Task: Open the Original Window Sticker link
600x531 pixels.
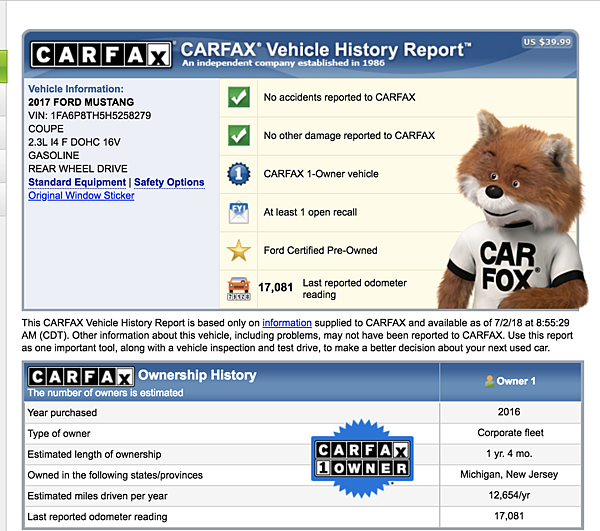Action: pyautogui.click(x=81, y=195)
